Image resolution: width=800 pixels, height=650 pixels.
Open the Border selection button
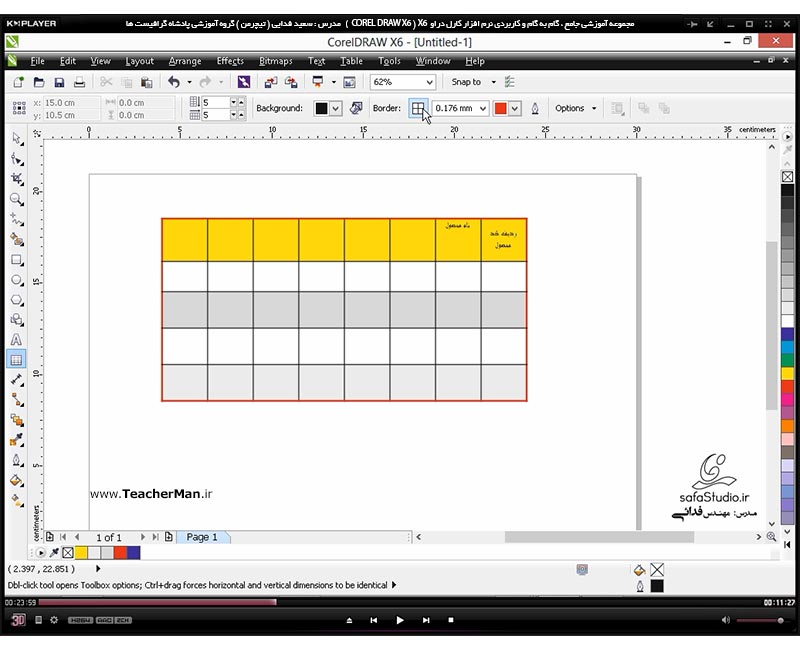(x=418, y=108)
